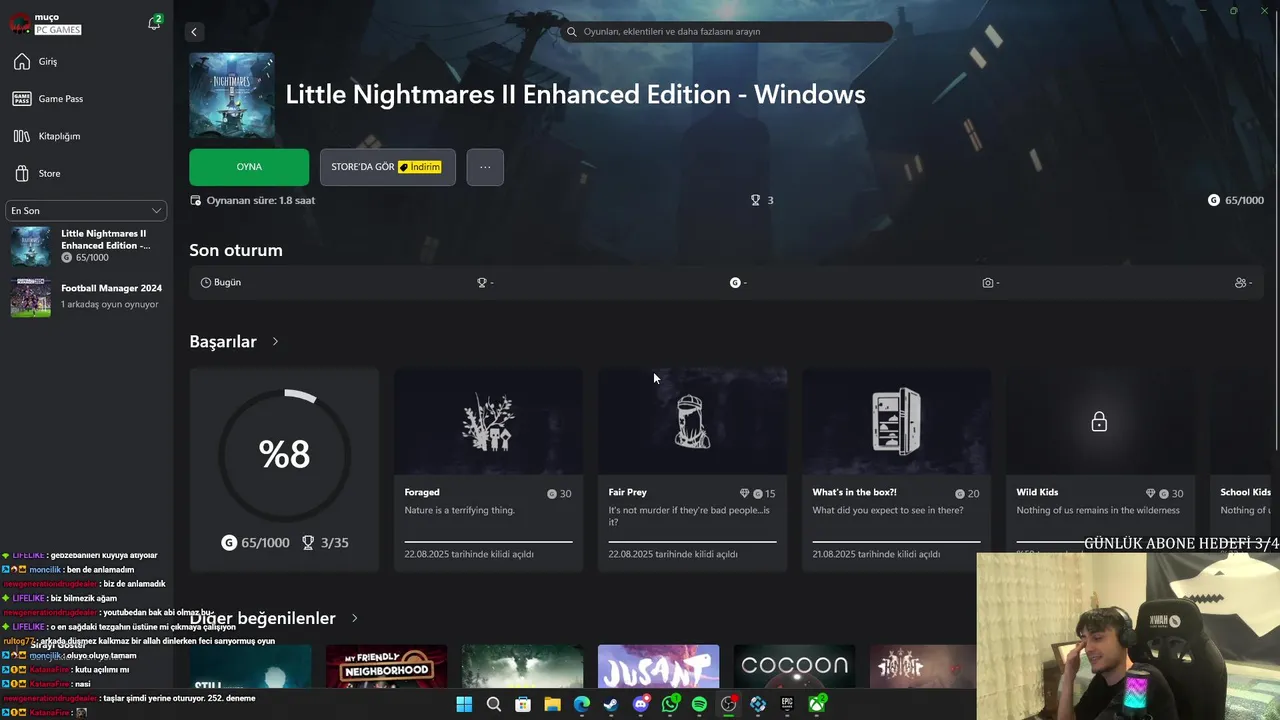Viewport: 1280px width, 720px height.
Task: Open Steam from taskbar
Action: pyautogui.click(x=611, y=705)
